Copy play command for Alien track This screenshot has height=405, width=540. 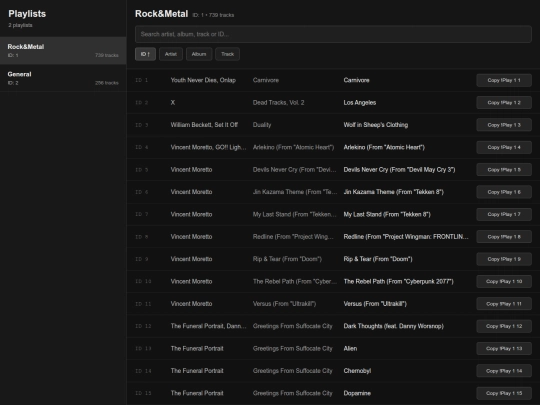click(504, 349)
